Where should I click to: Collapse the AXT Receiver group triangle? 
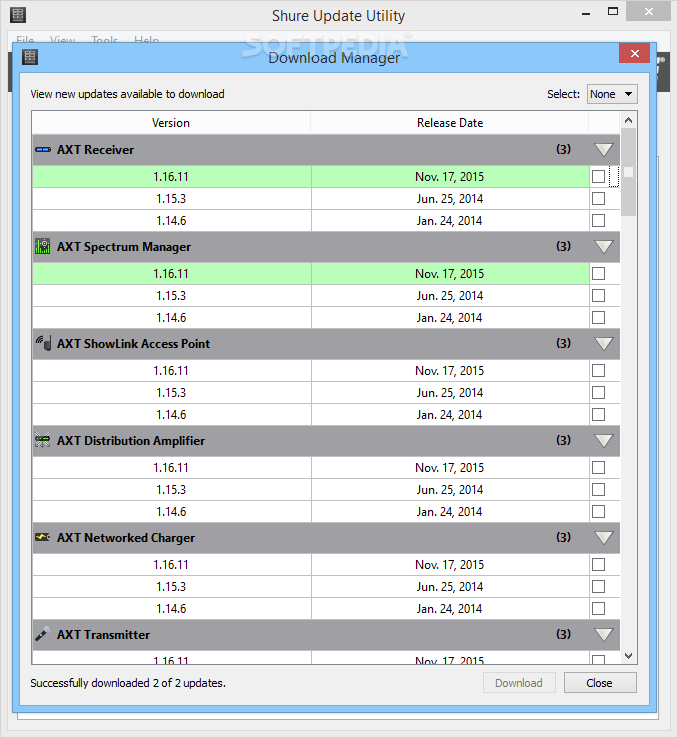pyautogui.click(x=604, y=150)
